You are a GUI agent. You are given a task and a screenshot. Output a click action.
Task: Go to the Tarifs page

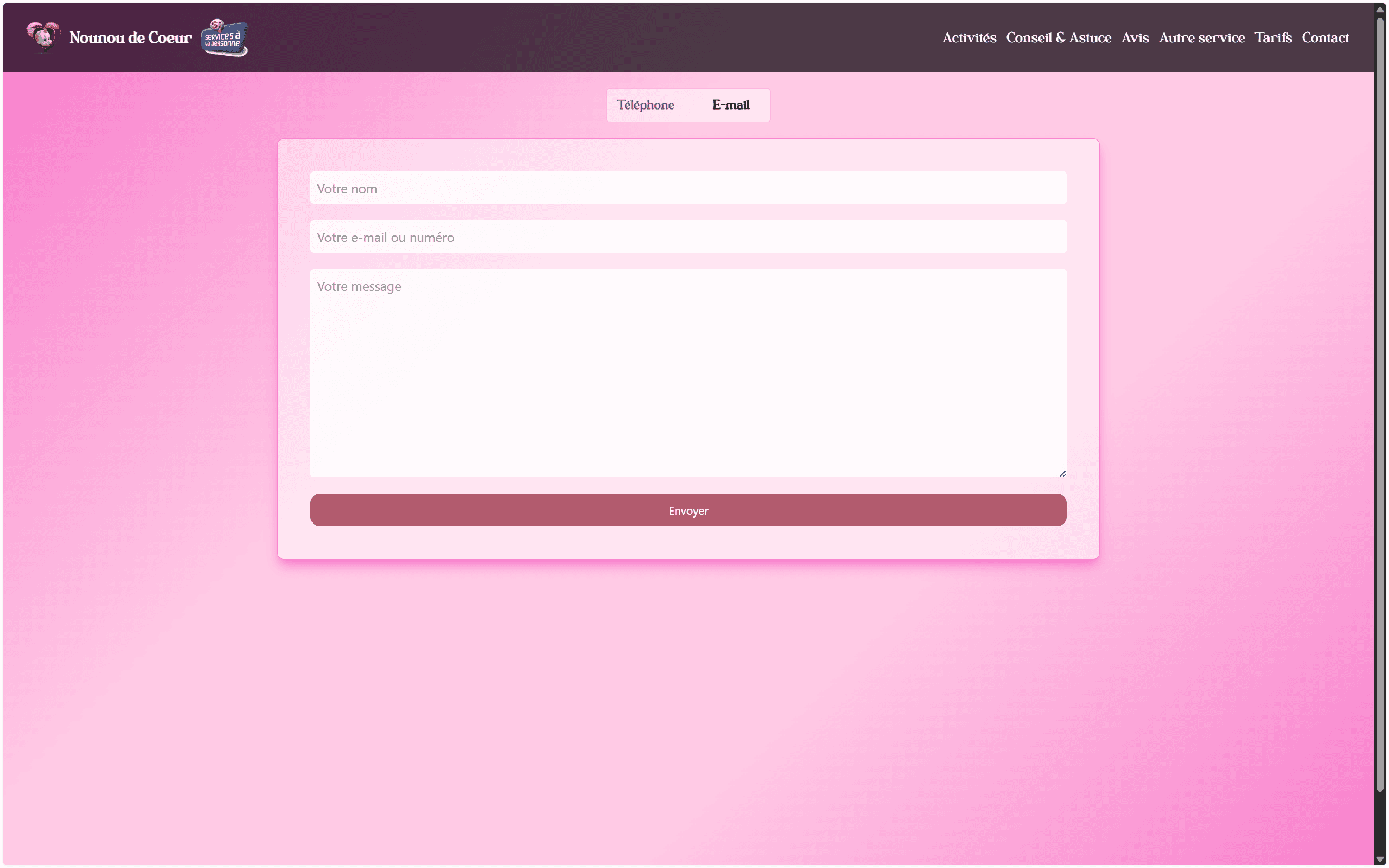coord(1272,38)
